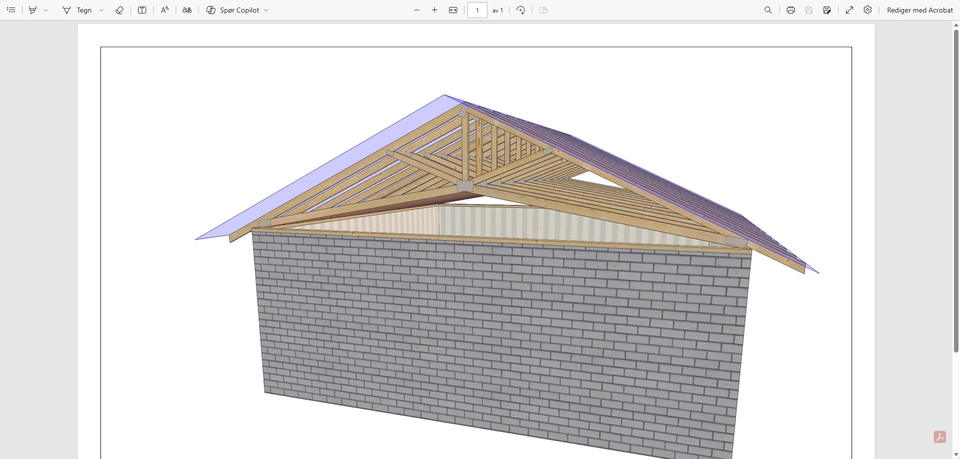
Task: Expand highlight color options dropdown
Action: tap(46, 10)
